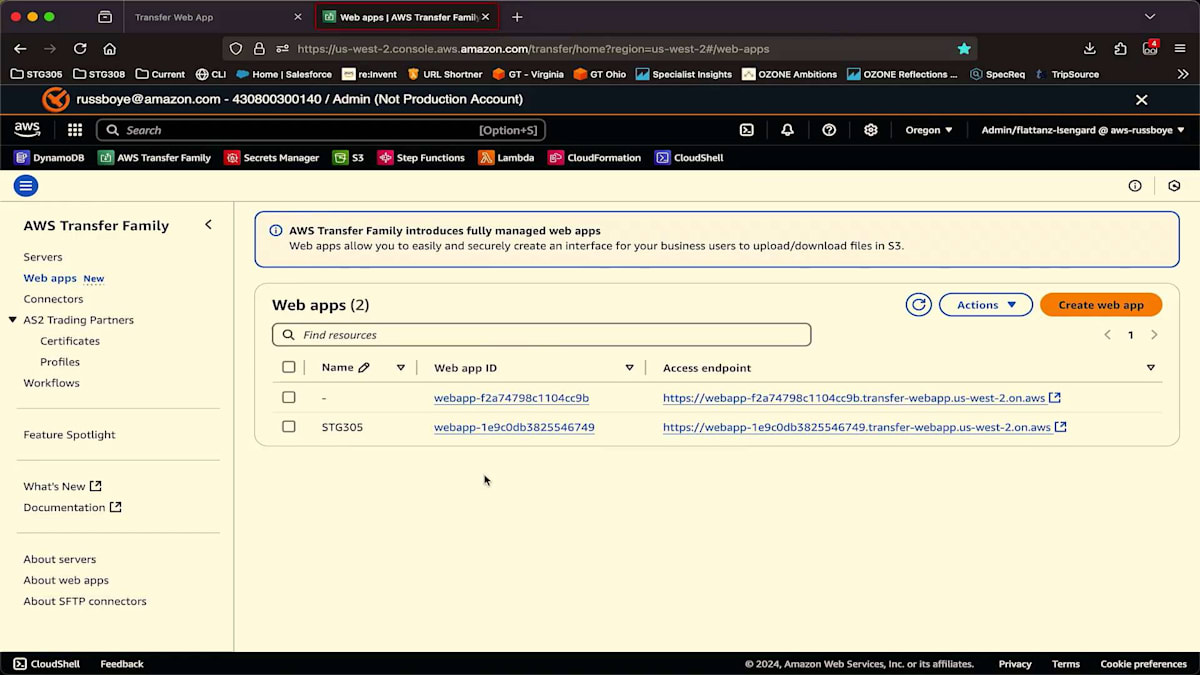Open Cookie preferences in the footer
Viewport: 1200px width, 675px height.
(1143, 664)
